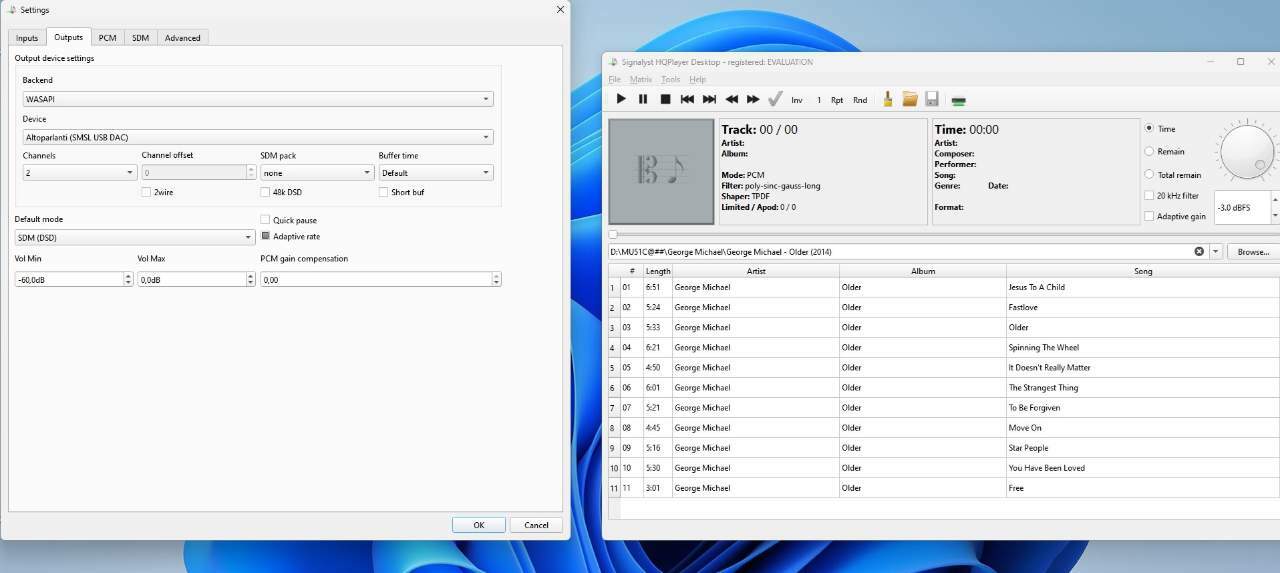Switch to the SDM tab
Image resolution: width=1280 pixels, height=573 pixels.
click(140, 38)
